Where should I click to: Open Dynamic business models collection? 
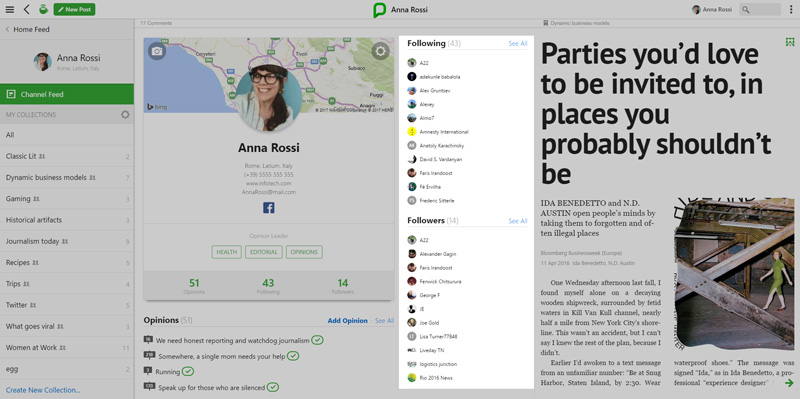(67, 178)
